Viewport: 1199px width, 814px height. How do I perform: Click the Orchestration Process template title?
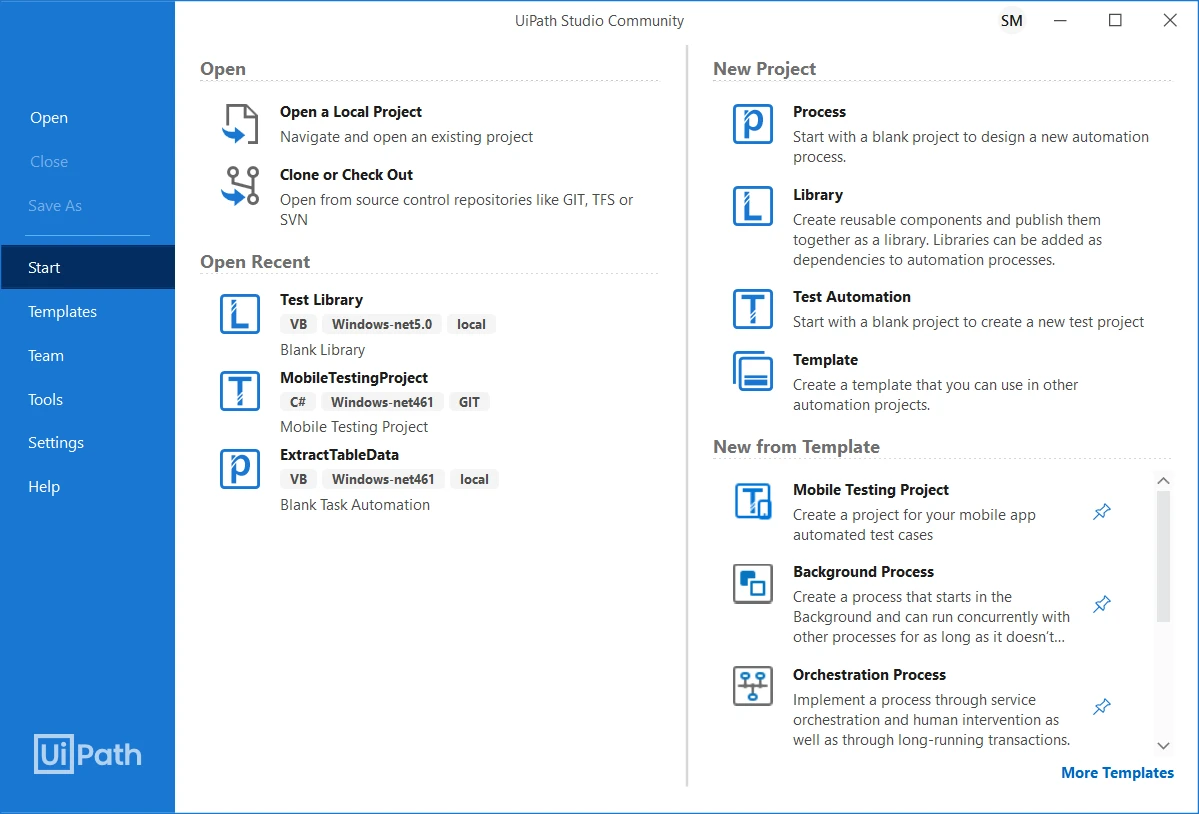(869, 675)
